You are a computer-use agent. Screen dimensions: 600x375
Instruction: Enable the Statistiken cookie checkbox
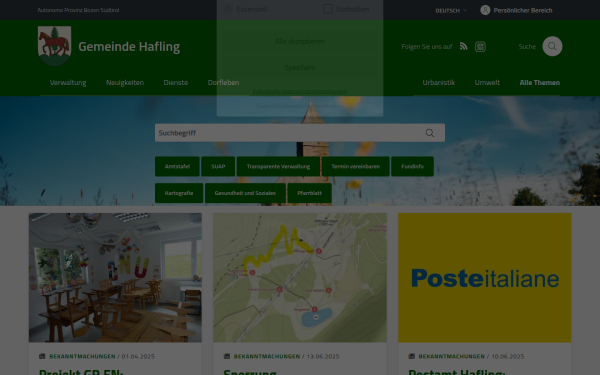(x=328, y=9)
